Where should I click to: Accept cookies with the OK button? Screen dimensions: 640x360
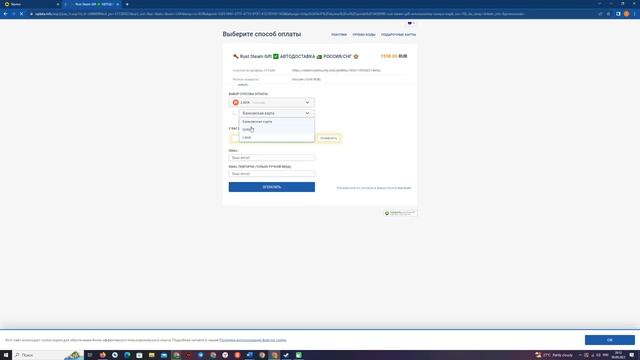tap(609, 340)
